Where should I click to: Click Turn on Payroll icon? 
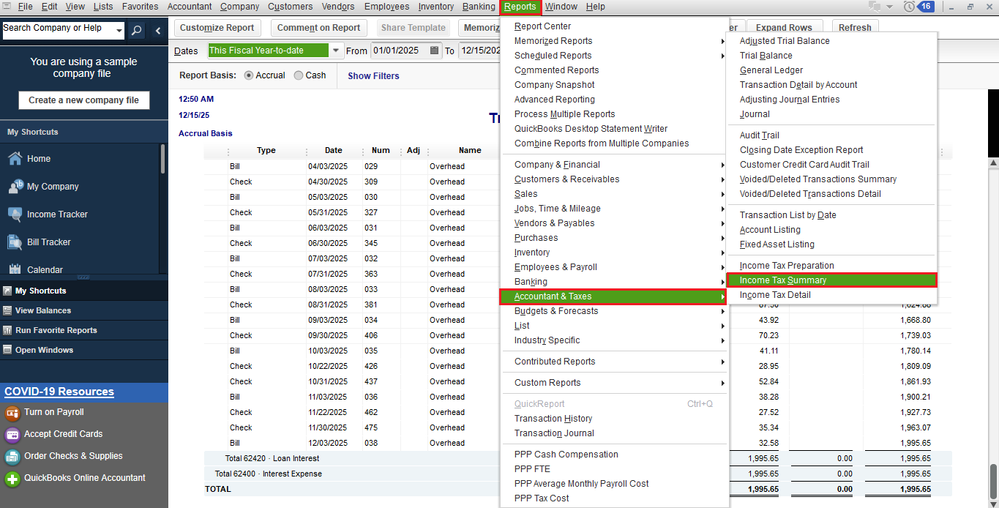click(12, 412)
